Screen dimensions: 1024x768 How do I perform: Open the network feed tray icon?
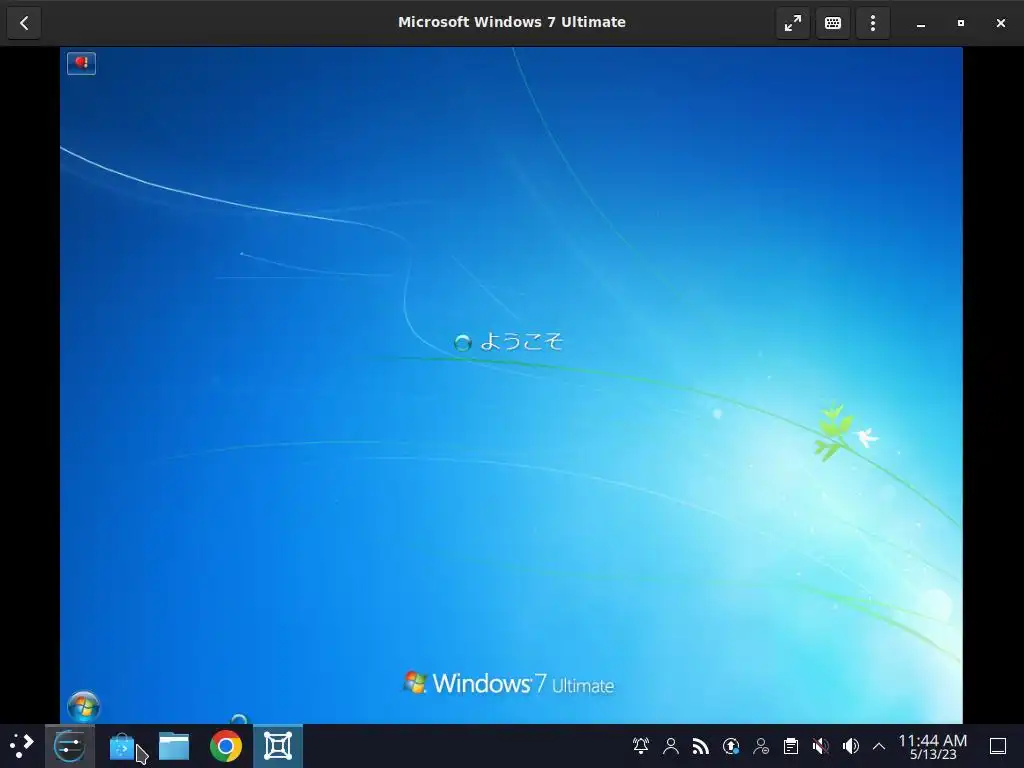[701, 746]
